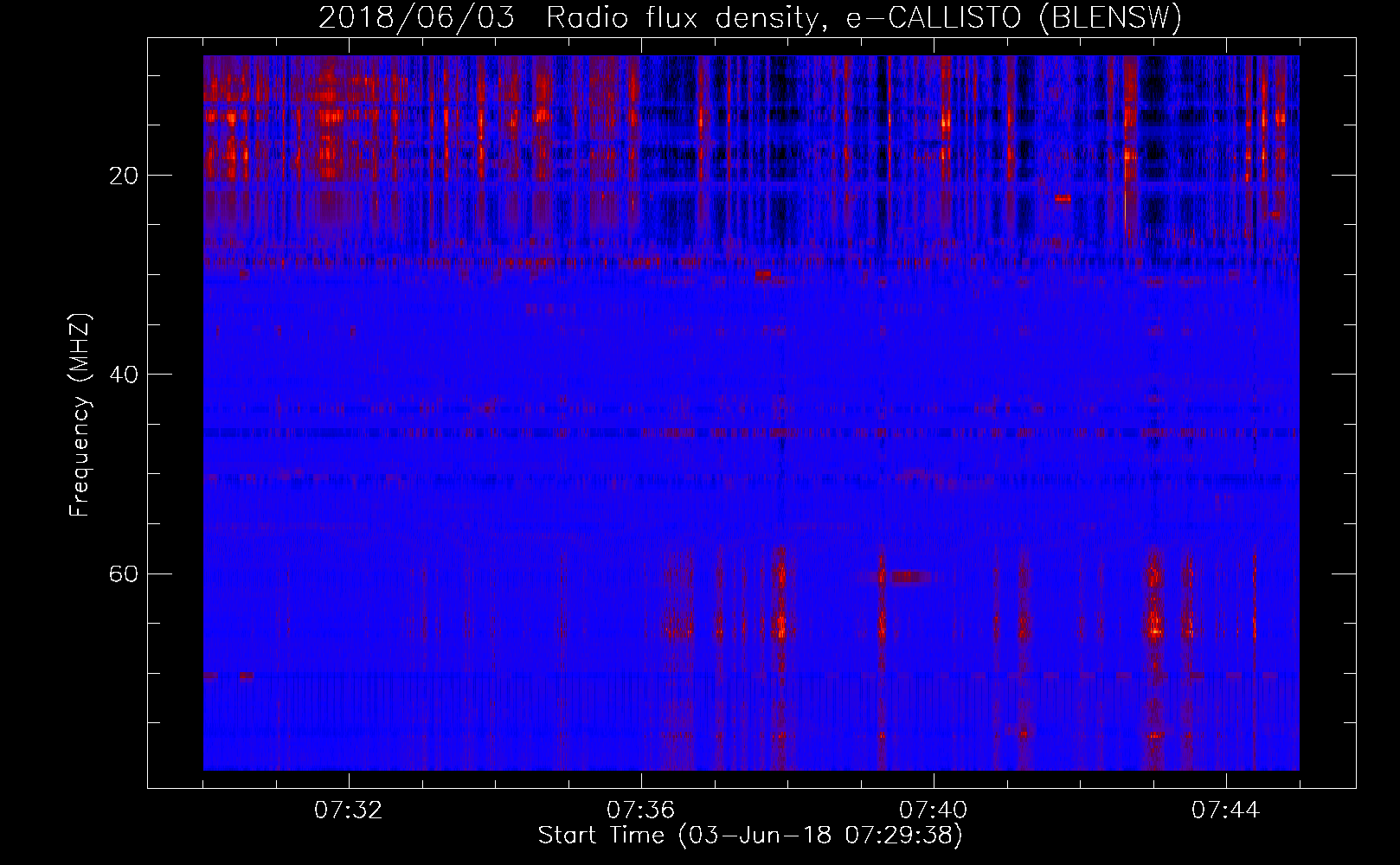Select the 'Frequency (MHZ)' y-axis label
The width and height of the screenshot is (1400, 865).
pos(80,415)
